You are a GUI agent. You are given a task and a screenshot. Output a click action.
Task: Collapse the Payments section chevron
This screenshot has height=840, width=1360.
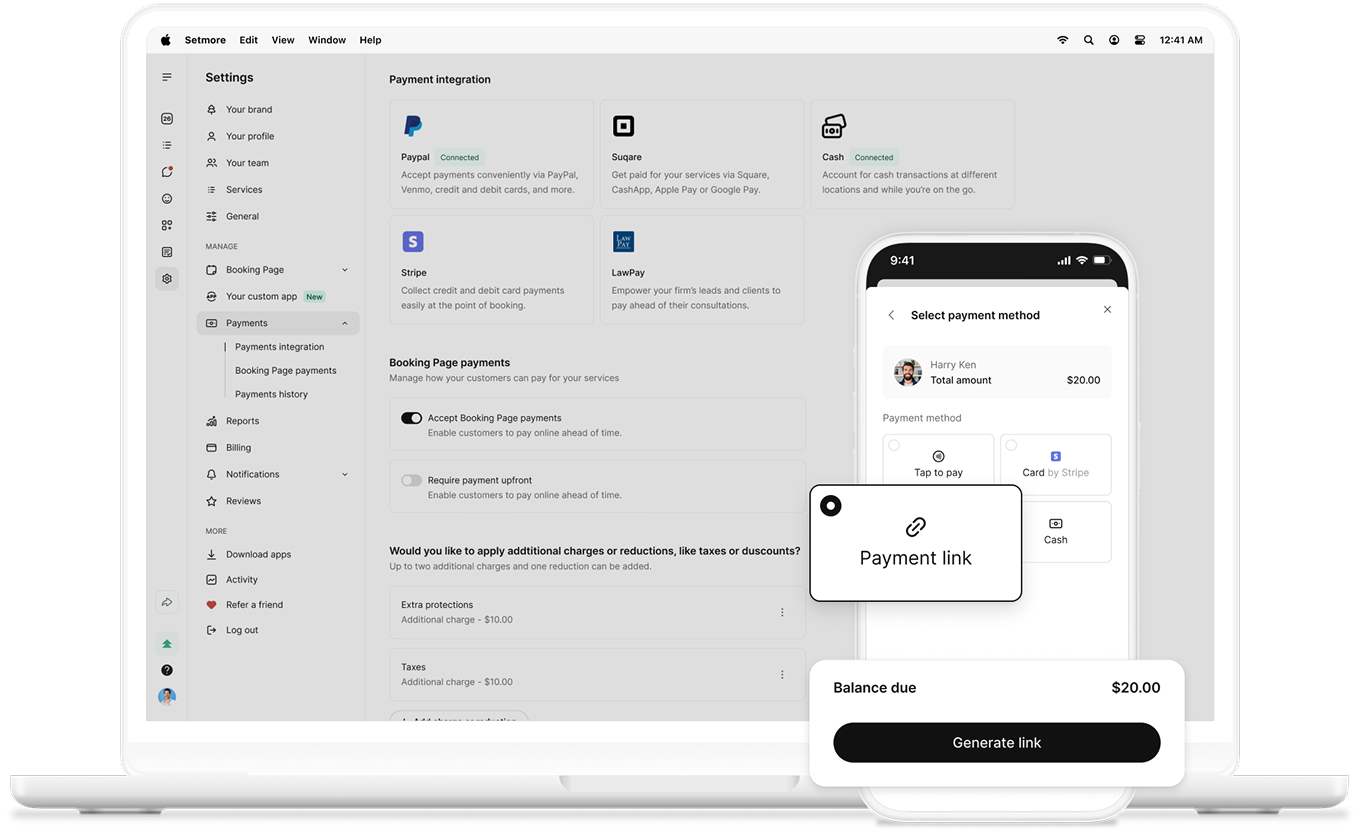coord(345,323)
